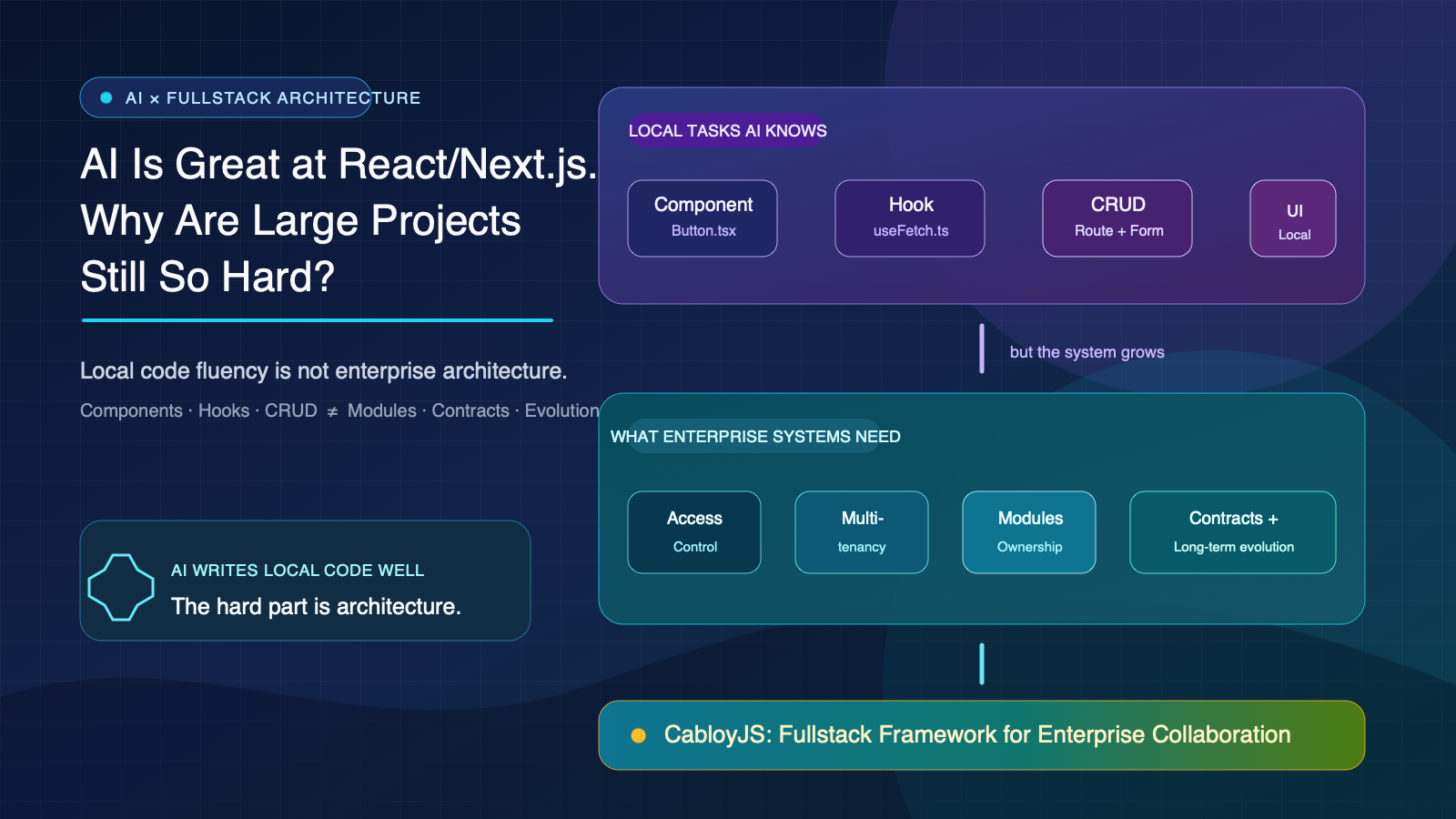
Task: Click the LOCAL TASKS AI KNOWS label
Action: pyautogui.click(x=727, y=130)
